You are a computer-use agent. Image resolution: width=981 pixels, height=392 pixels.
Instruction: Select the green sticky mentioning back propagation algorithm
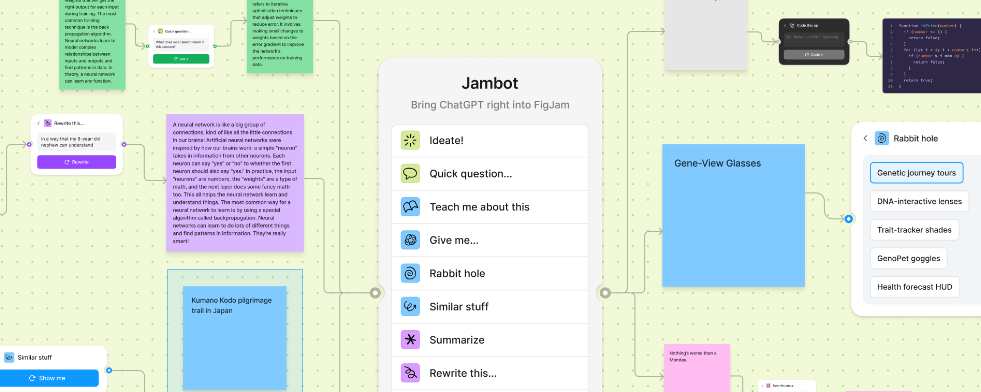pos(93,44)
